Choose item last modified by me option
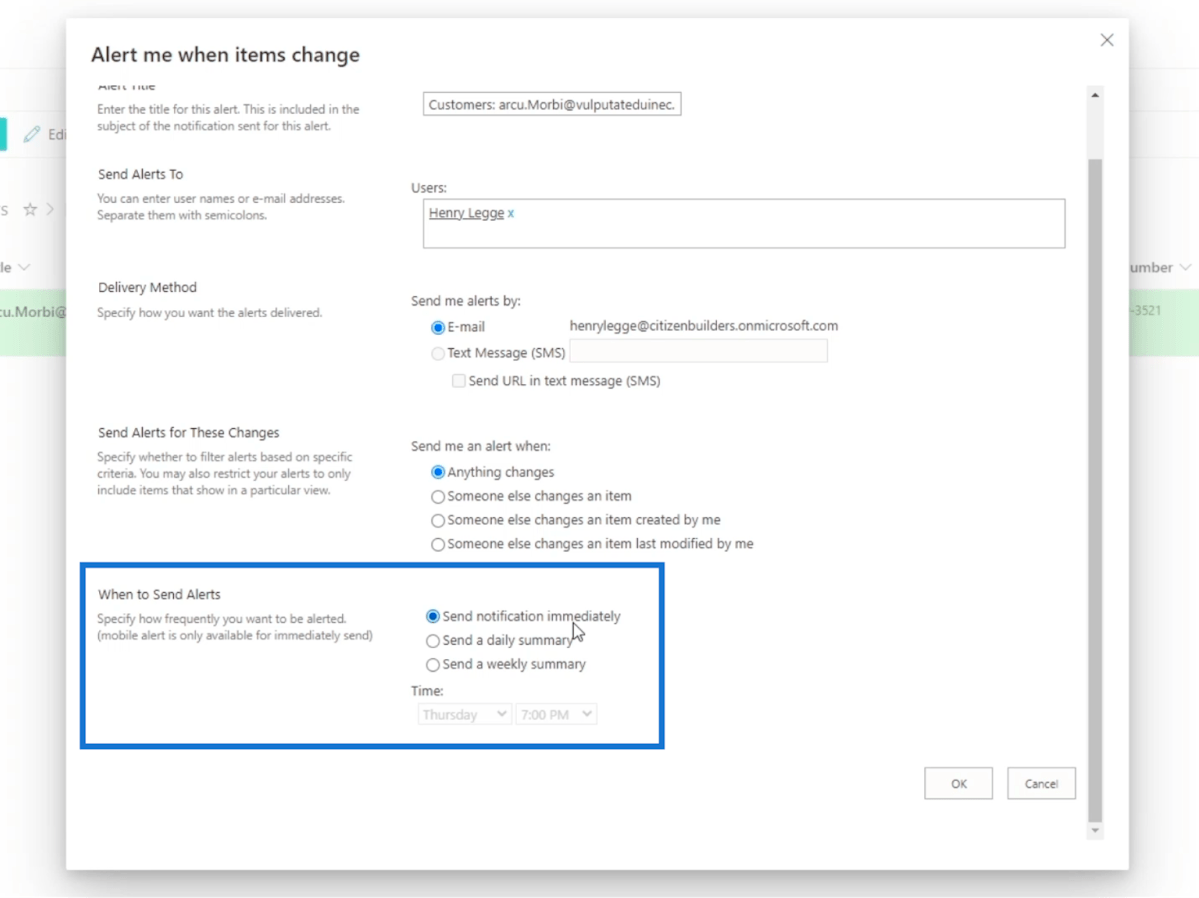 pyautogui.click(x=437, y=545)
